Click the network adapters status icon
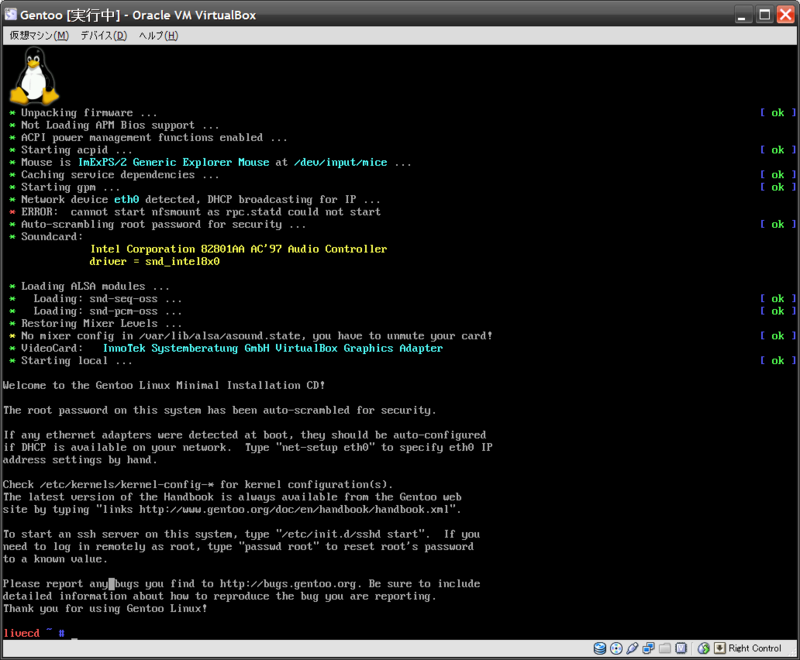This screenshot has width=800, height=660. pyautogui.click(x=648, y=648)
